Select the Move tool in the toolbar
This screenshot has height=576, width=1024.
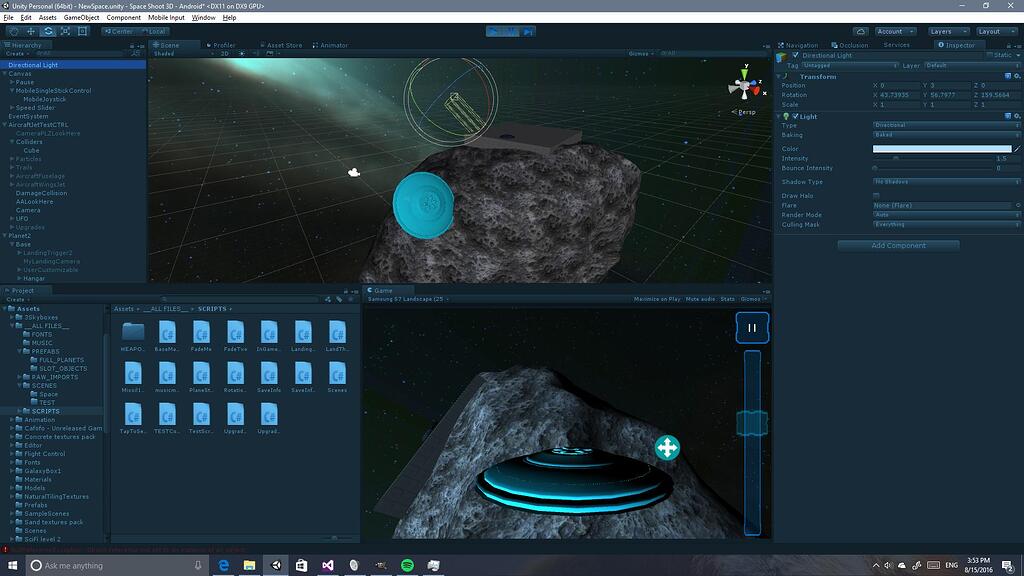click(x=31, y=31)
